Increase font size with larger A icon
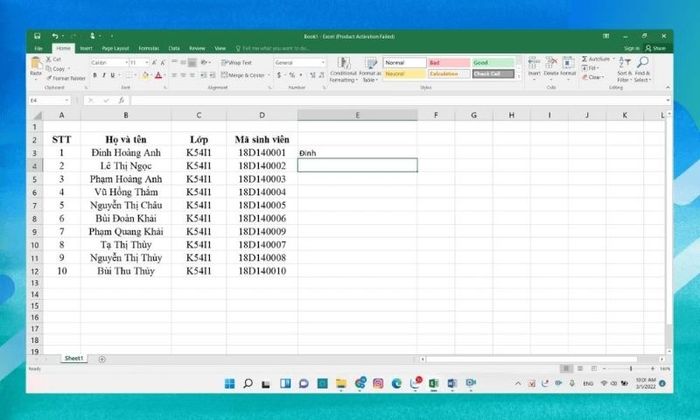Viewport: 700px width, 420px height. pos(154,63)
